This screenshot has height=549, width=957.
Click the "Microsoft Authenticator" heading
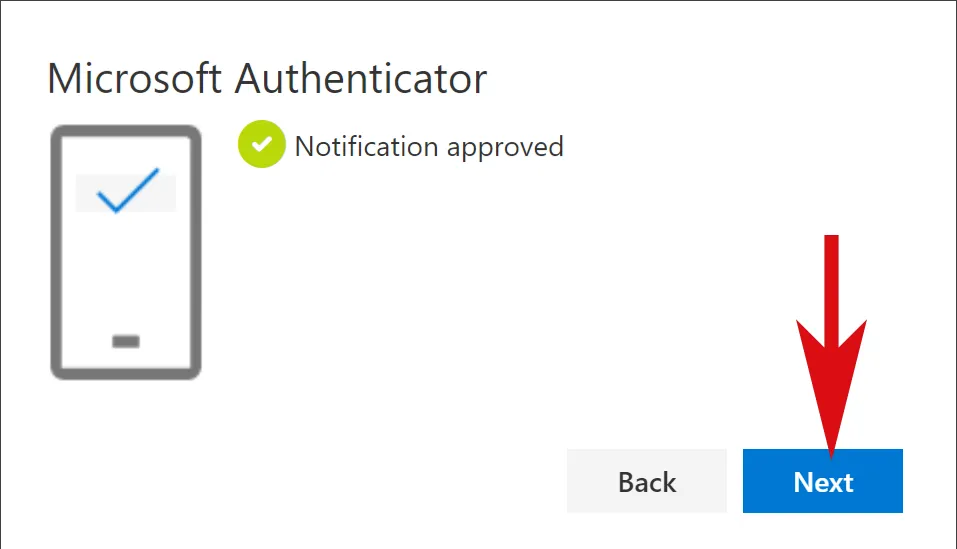tap(267, 78)
